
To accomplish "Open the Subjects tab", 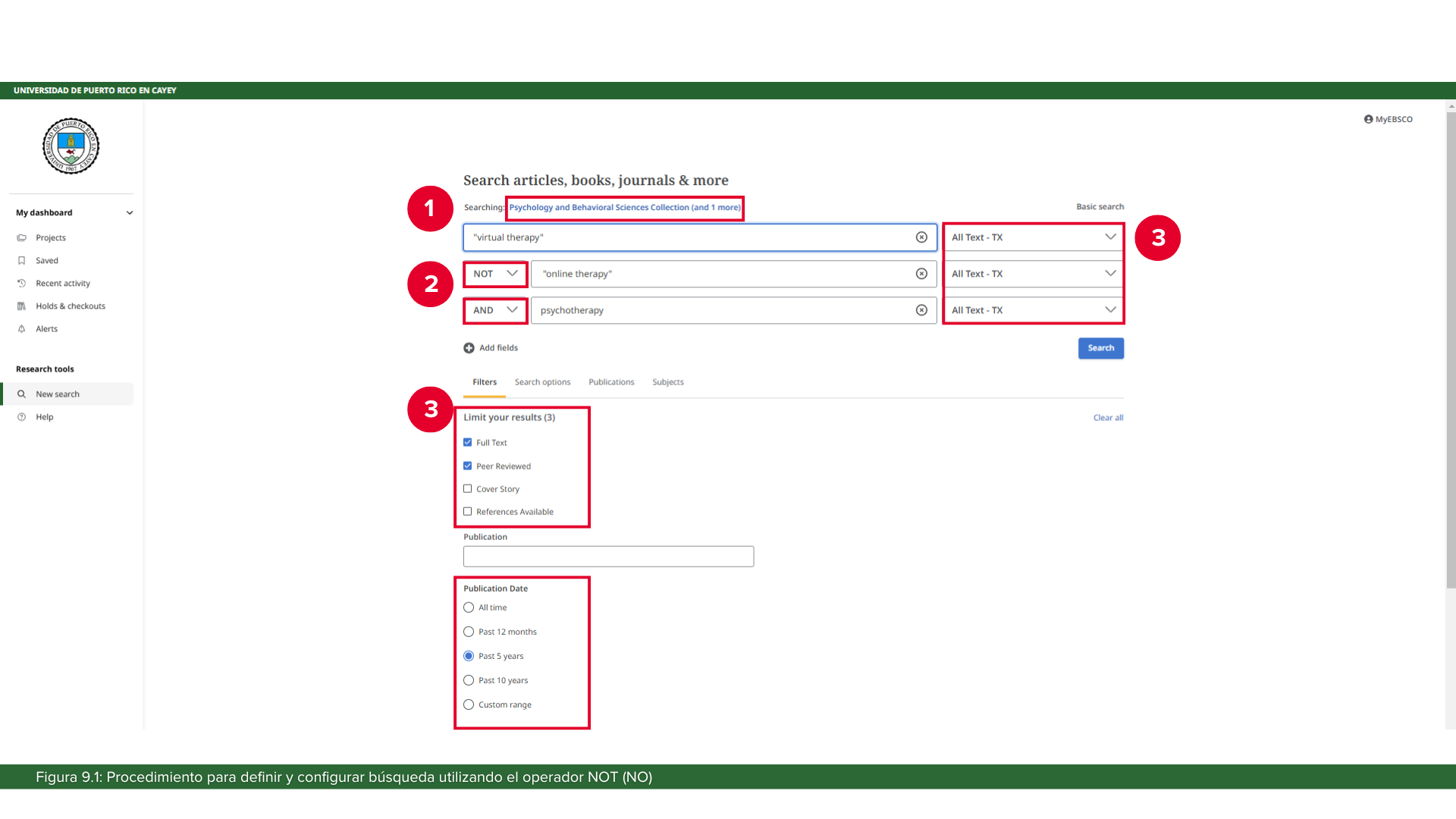I will (667, 382).
